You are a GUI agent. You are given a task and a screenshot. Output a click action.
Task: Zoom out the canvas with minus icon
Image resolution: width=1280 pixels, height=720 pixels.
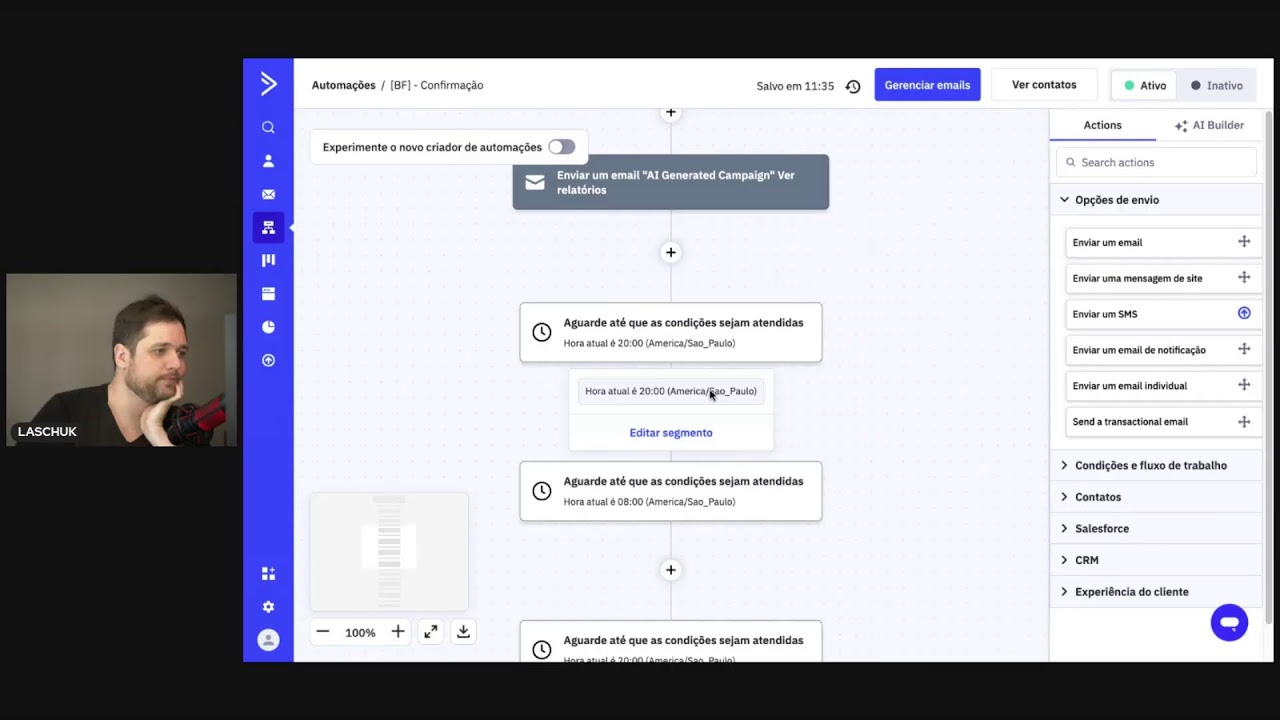coord(322,632)
